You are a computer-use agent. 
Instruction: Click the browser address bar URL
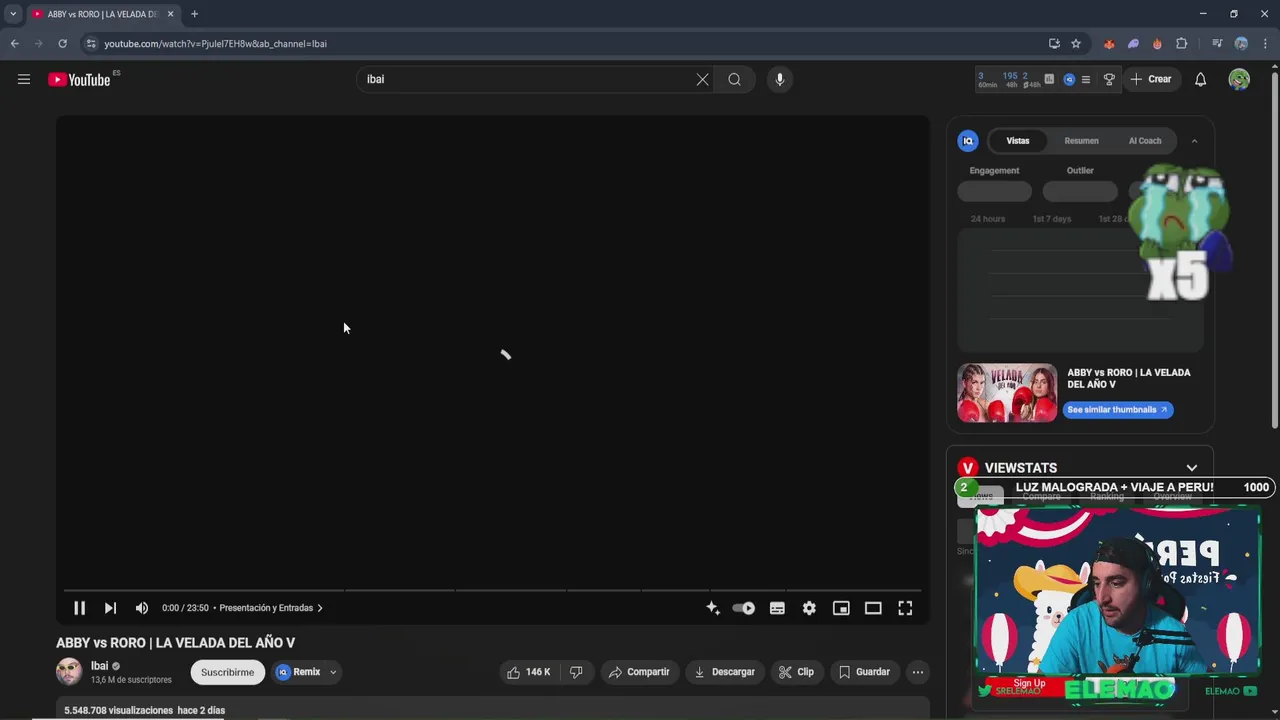pos(215,44)
